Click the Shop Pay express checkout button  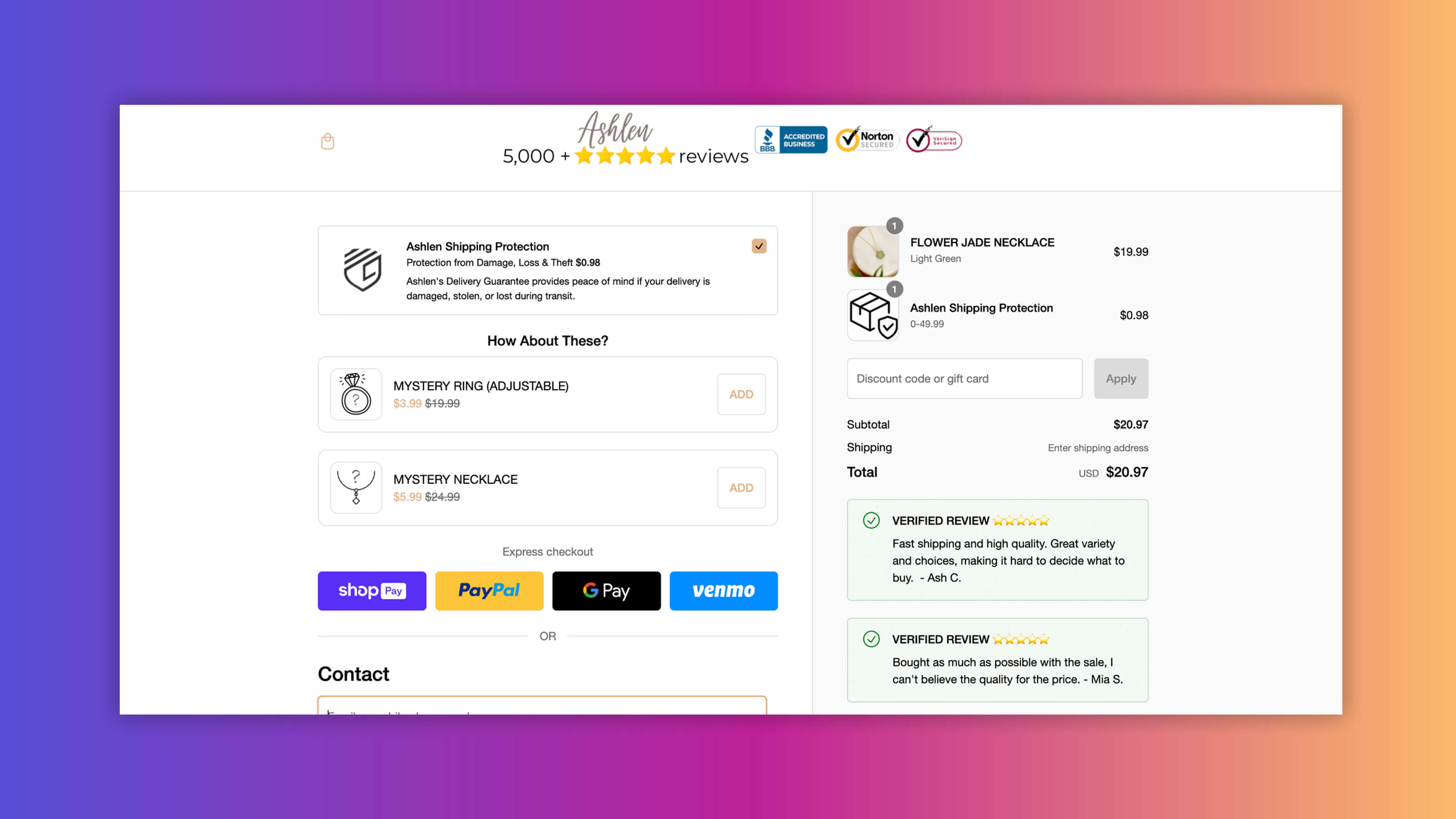[372, 590]
